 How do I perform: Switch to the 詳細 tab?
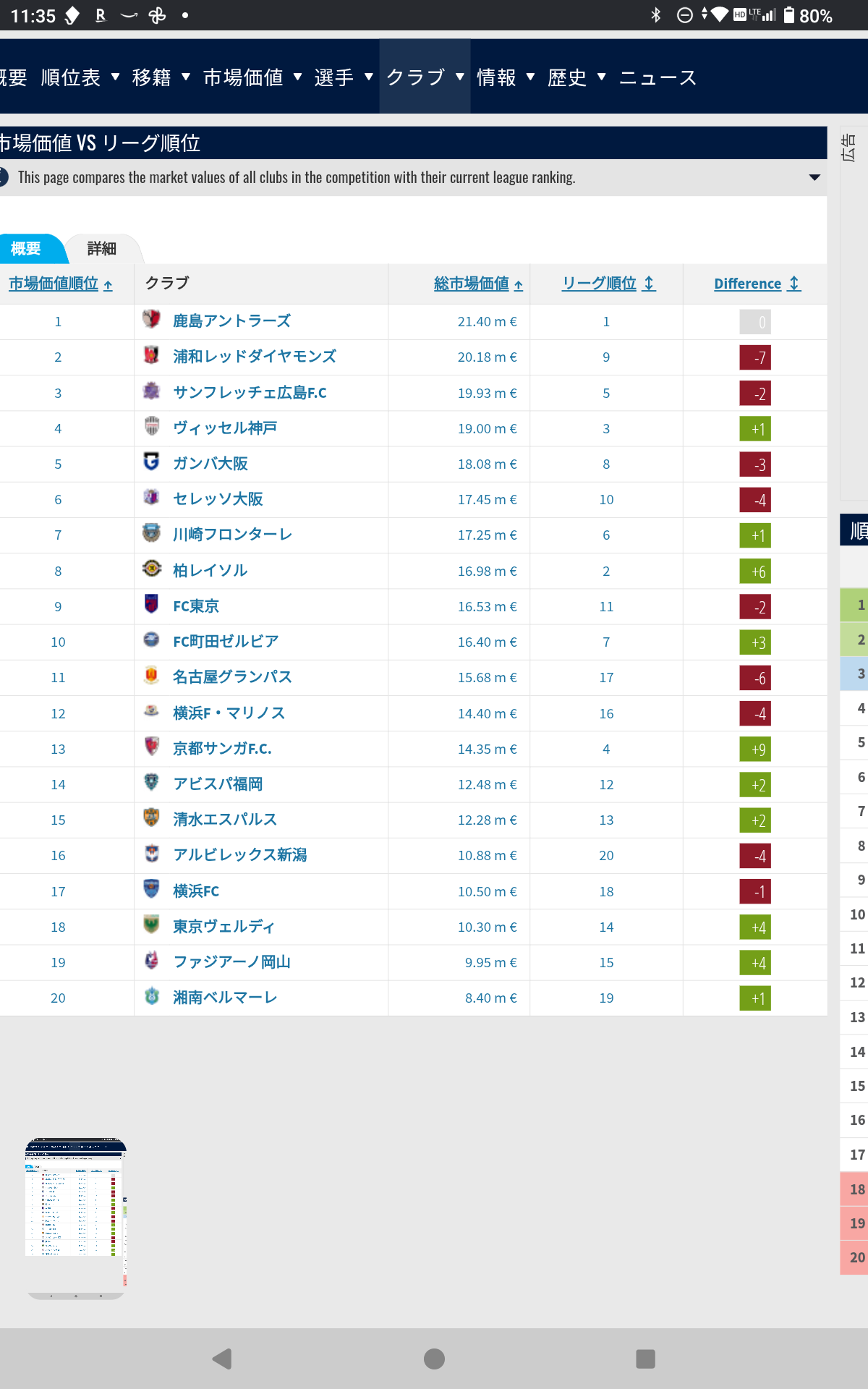point(101,249)
